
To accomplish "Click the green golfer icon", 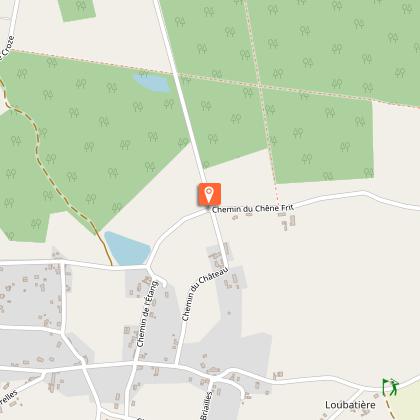I will (391, 387).
